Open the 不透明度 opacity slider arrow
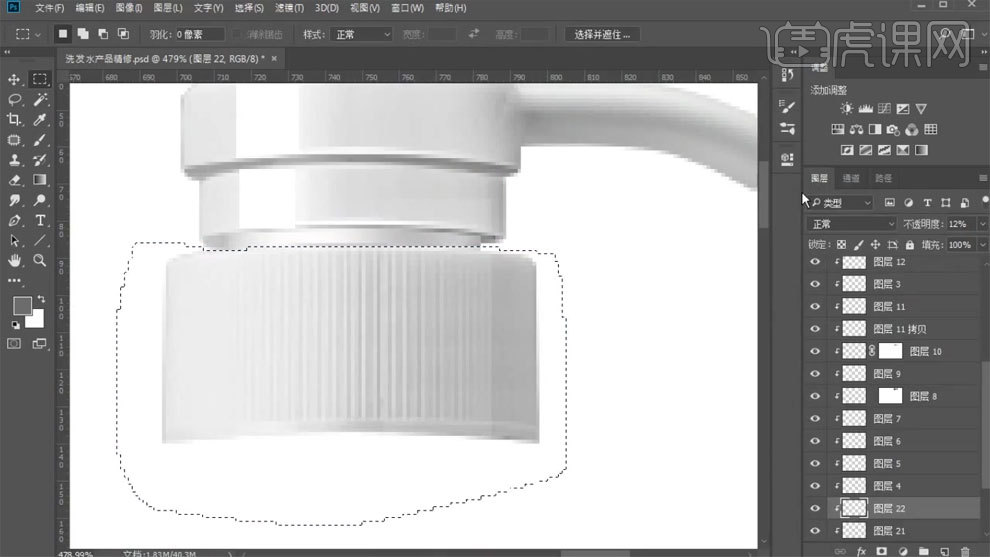This screenshot has height=557, width=990. coord(982,224)
